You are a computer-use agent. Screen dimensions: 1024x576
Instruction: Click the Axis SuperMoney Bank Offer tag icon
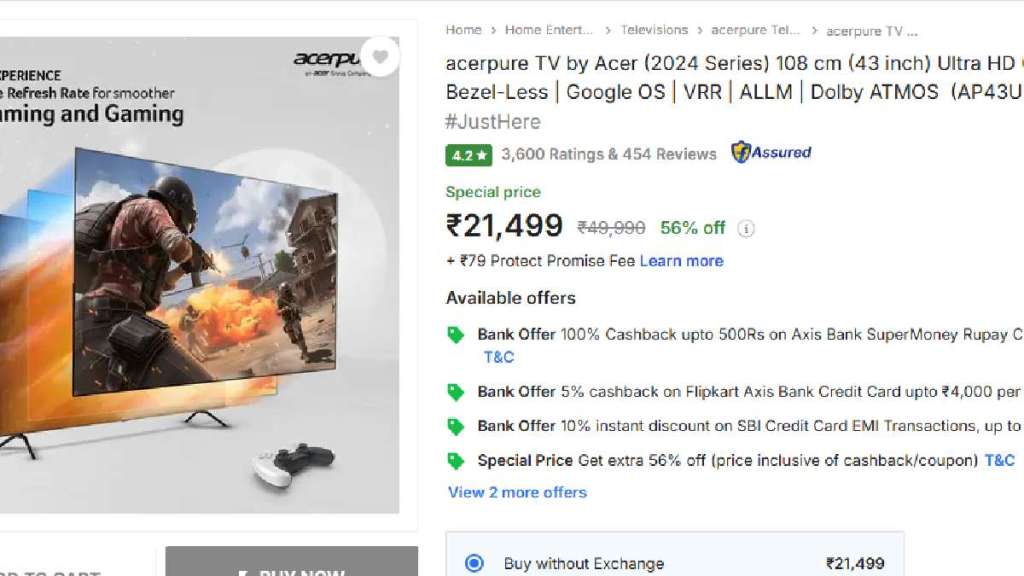[456, 335]
